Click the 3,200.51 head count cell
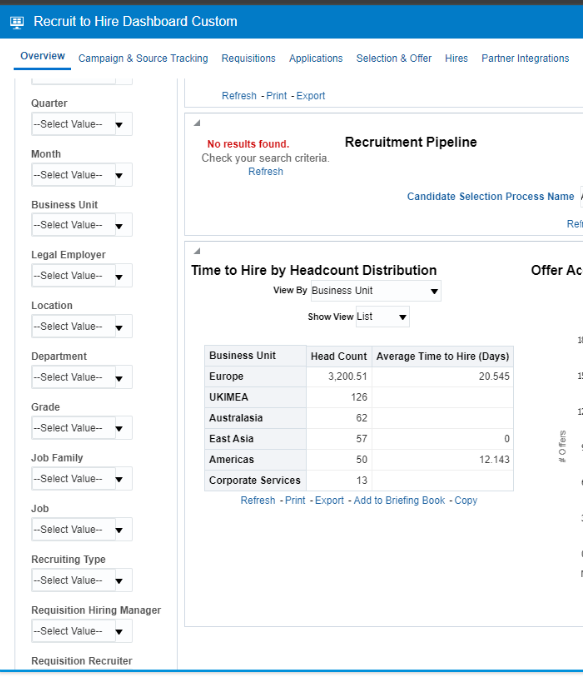The image size is (583, 681). pos(339,377)
